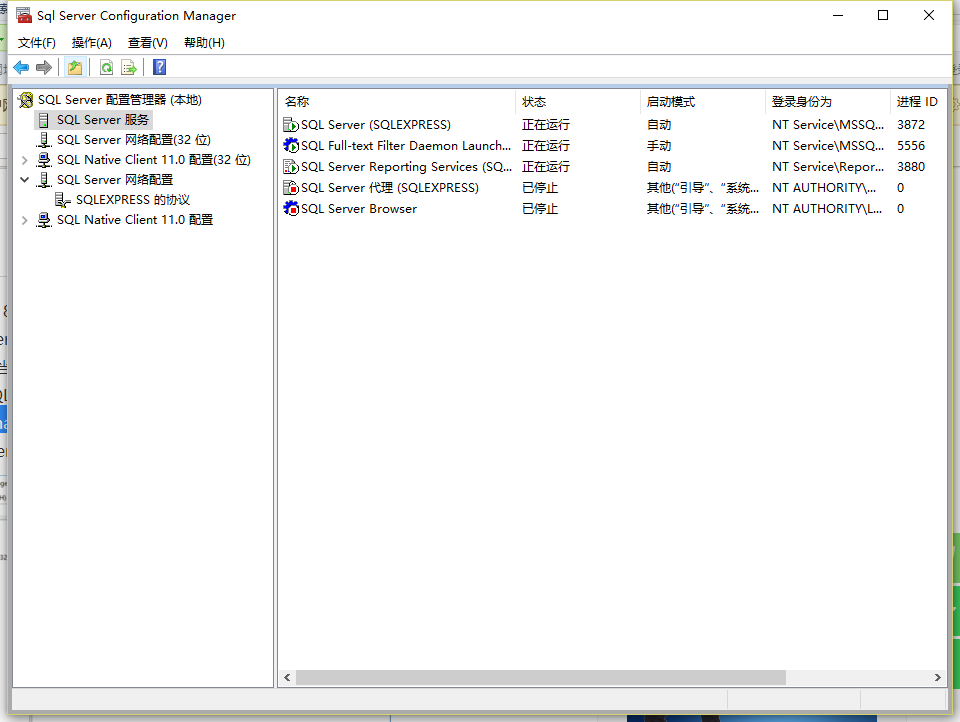Viewport: 960px width, 722px height.
Task: Minimize the Configuration Manager window
Action: [x=838, y=15]
